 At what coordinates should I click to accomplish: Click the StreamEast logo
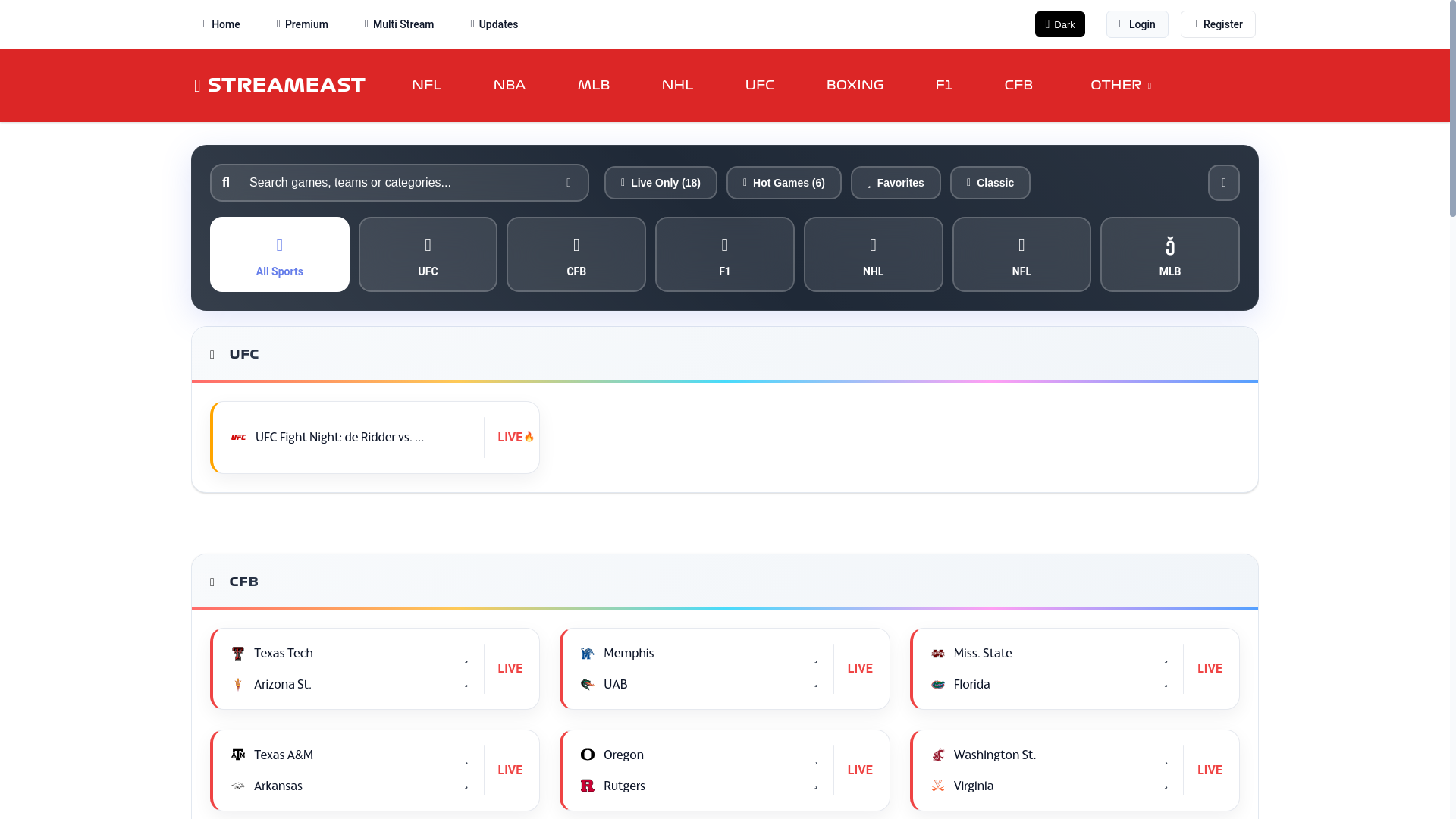(x=280, y=86)
